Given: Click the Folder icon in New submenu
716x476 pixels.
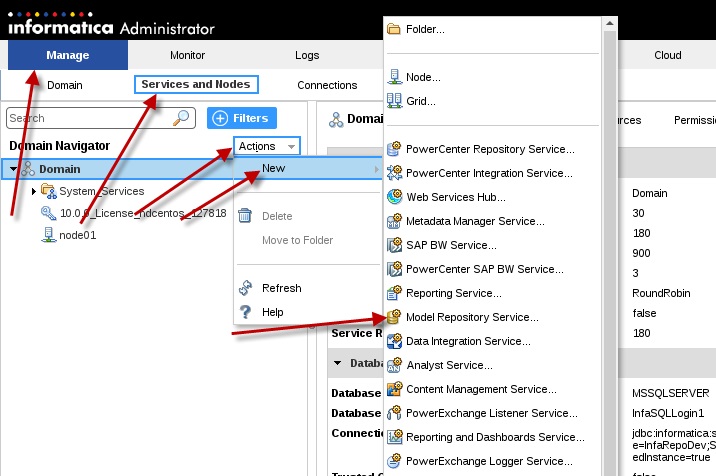Looking at the screenshot, I should pos(394,29).
